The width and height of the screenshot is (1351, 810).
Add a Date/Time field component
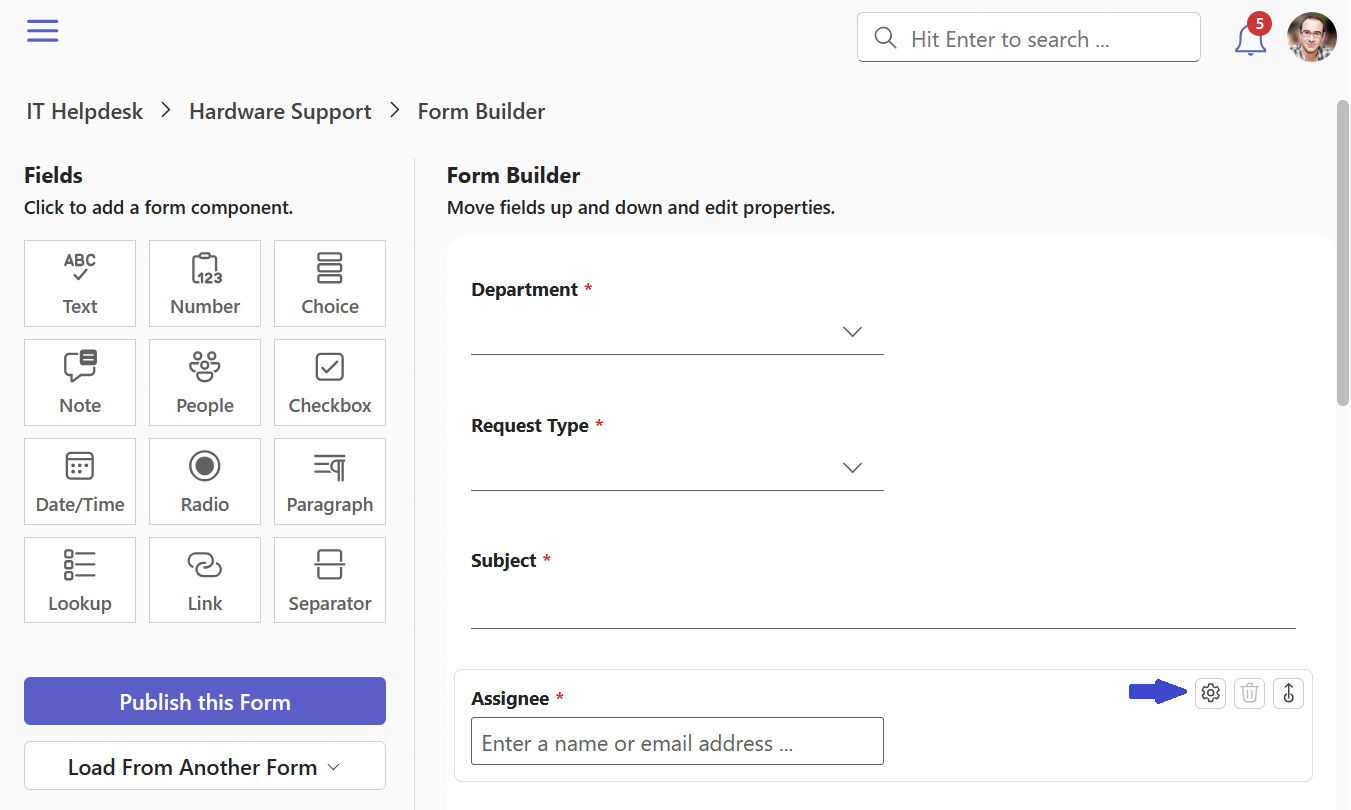tap(80, 481)
